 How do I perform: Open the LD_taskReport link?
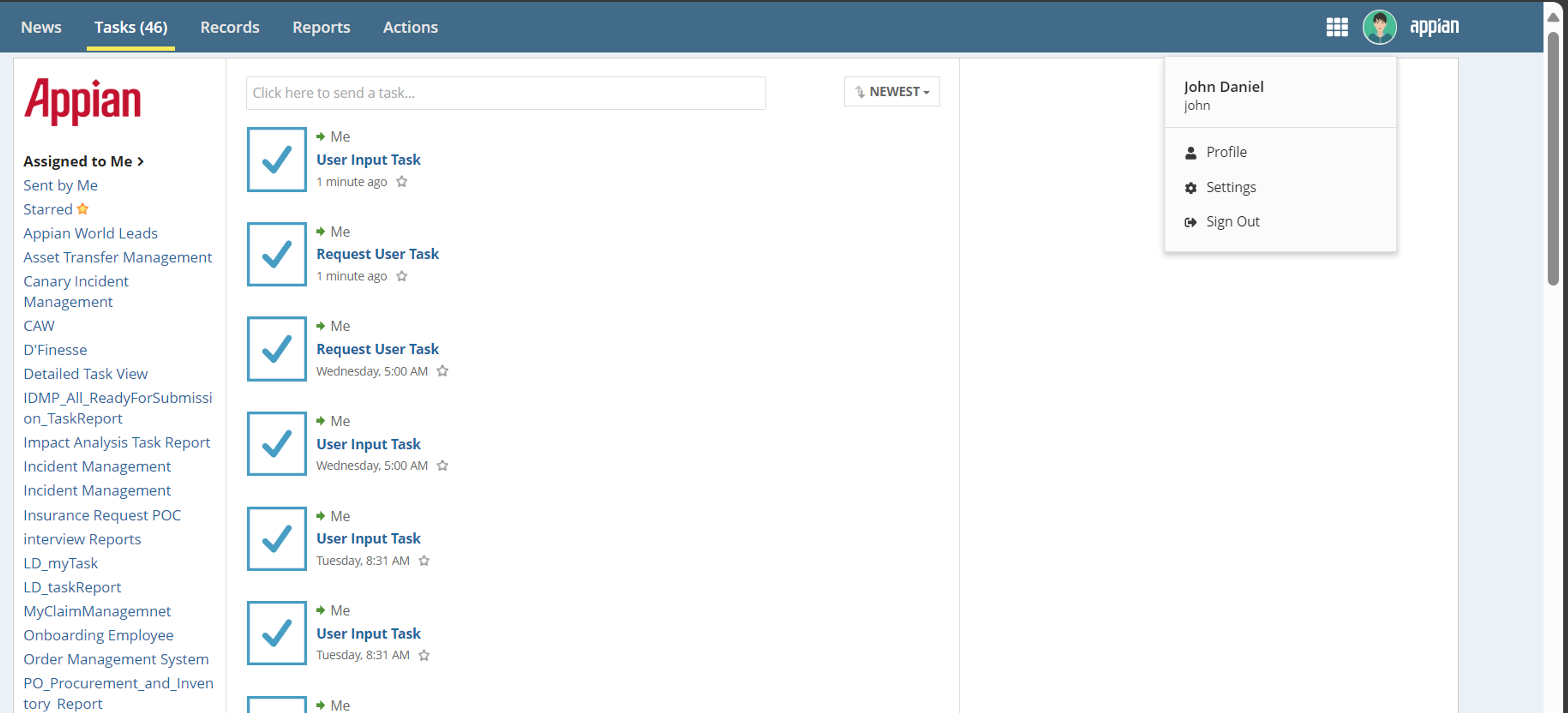(72, 587)
